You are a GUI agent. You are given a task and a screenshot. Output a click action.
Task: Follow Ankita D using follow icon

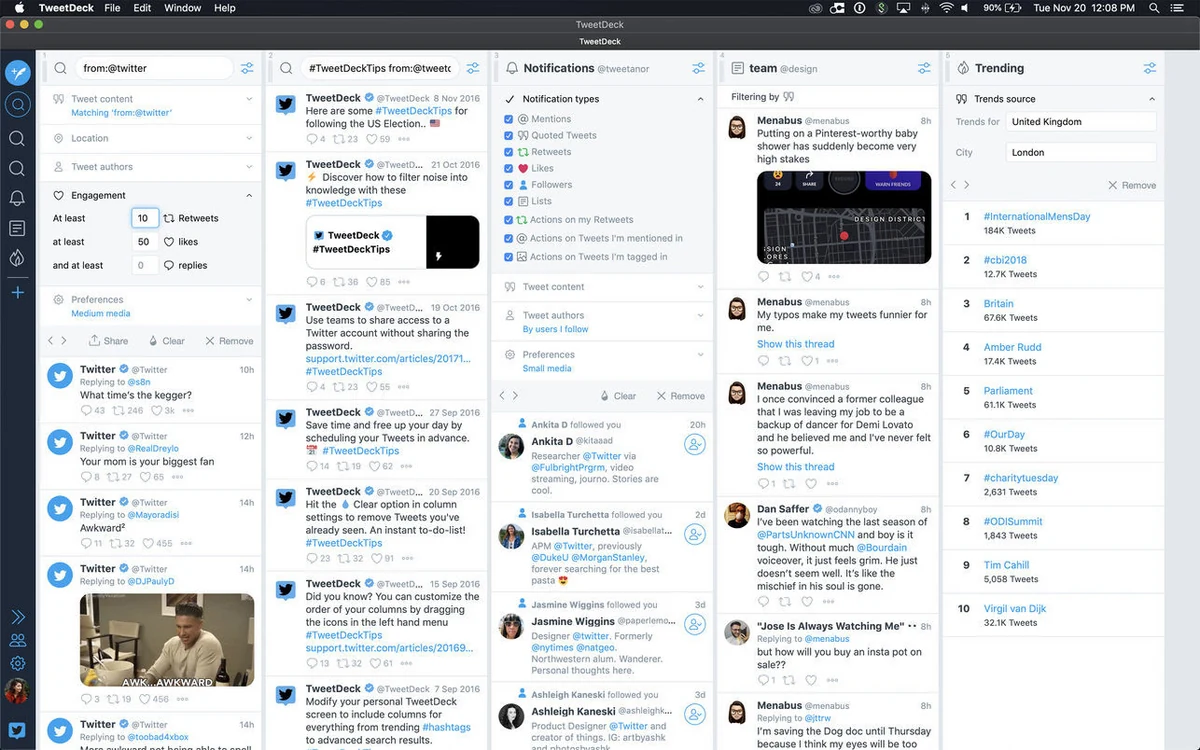[x=695, y=444]
